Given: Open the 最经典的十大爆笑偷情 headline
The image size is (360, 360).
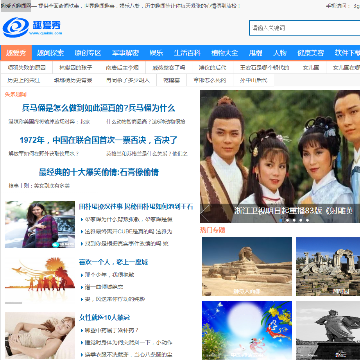Looking at the screenshot, I should 99,172.
